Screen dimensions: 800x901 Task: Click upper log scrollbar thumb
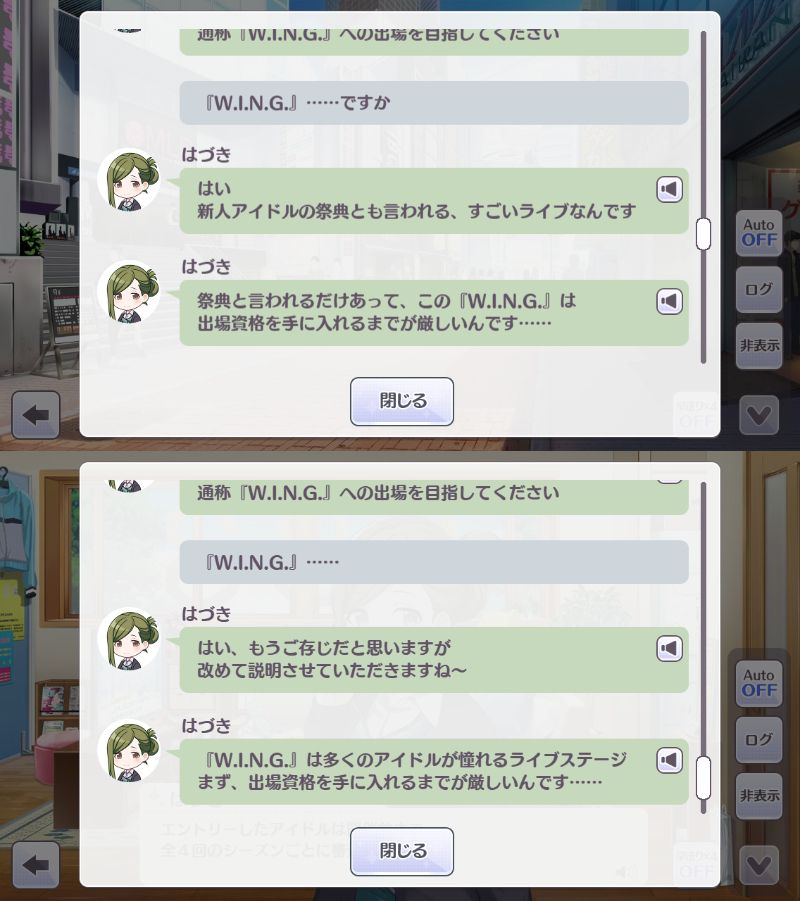coord(703,234)
